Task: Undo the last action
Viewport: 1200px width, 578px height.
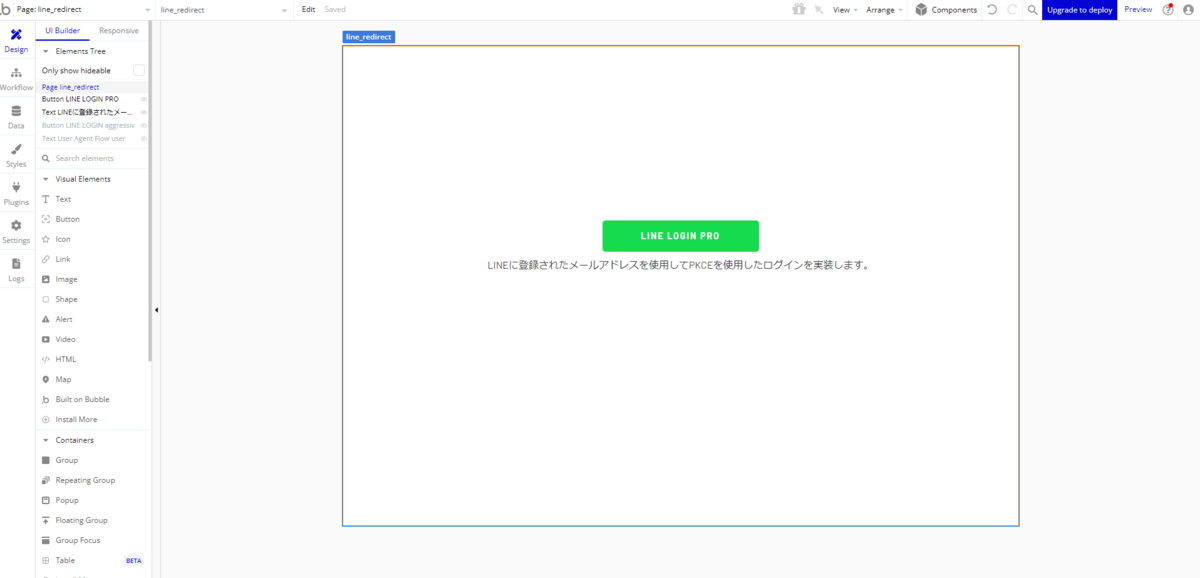Action: (991, 9)
